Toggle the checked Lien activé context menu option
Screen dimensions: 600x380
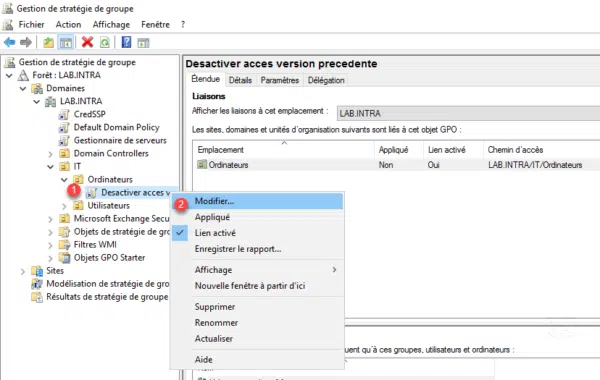tap(257, 233)
